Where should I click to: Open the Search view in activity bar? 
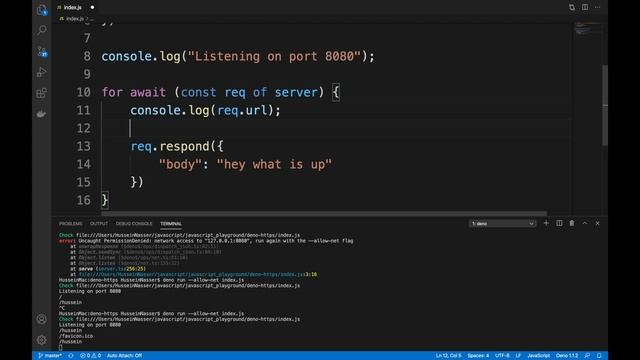click(x=42, y=30)
